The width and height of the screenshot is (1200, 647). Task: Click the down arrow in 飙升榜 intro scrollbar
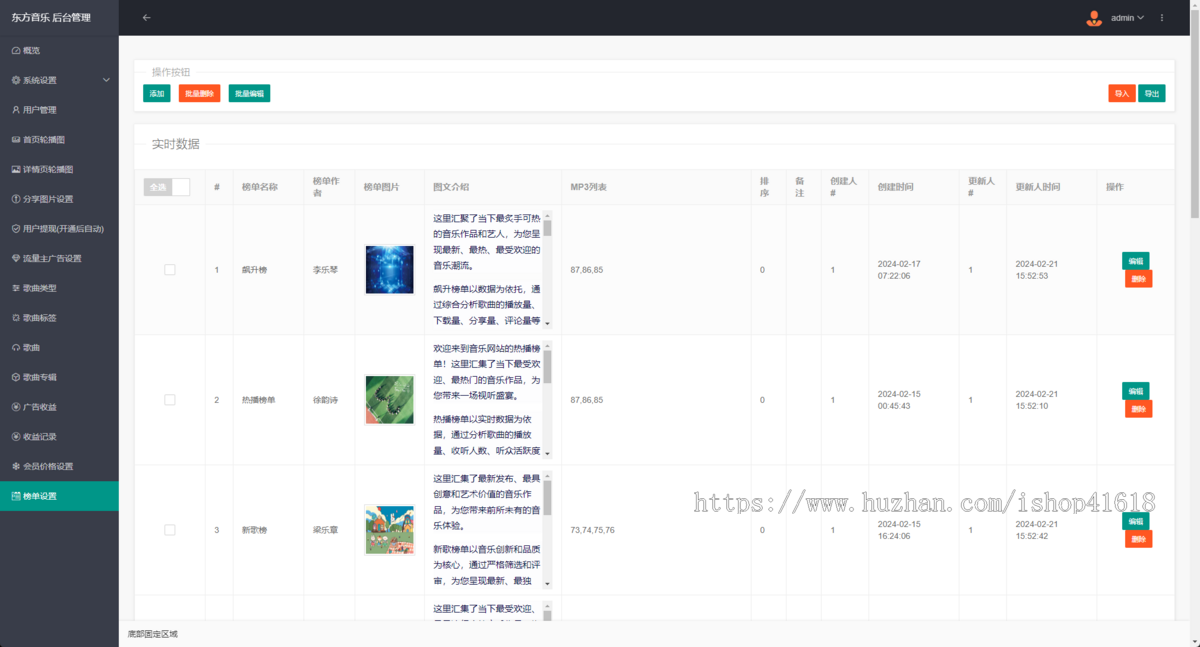547,324
